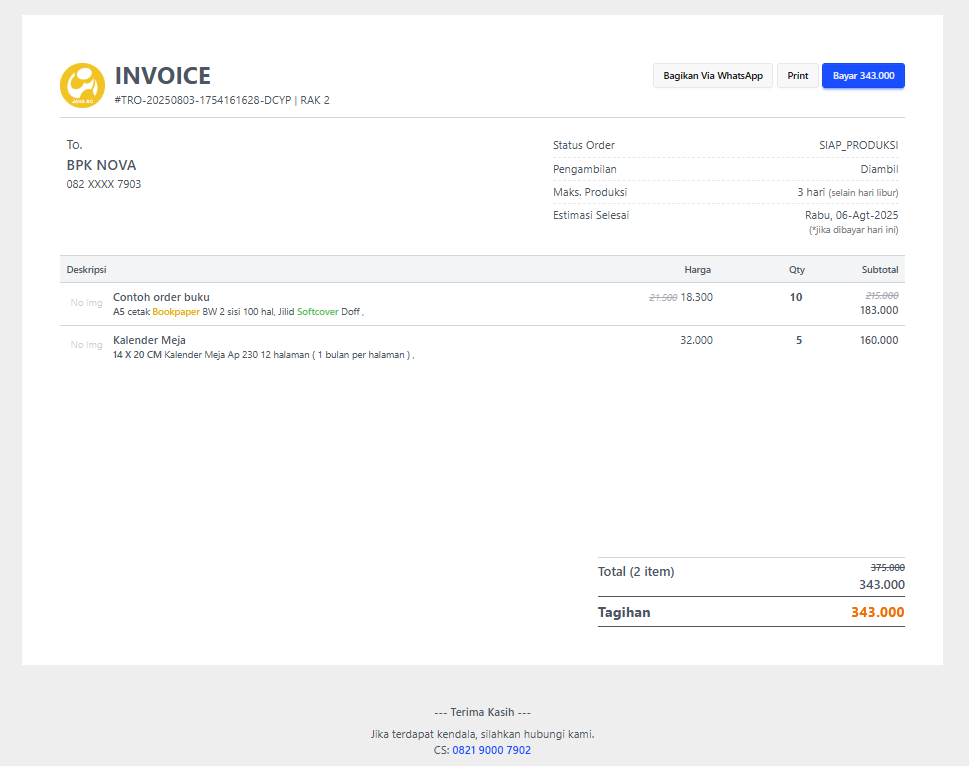The width and height of the screenshot is (969, 766).
Task: Click the Deskripsi column header
Action: coord(87,270)
